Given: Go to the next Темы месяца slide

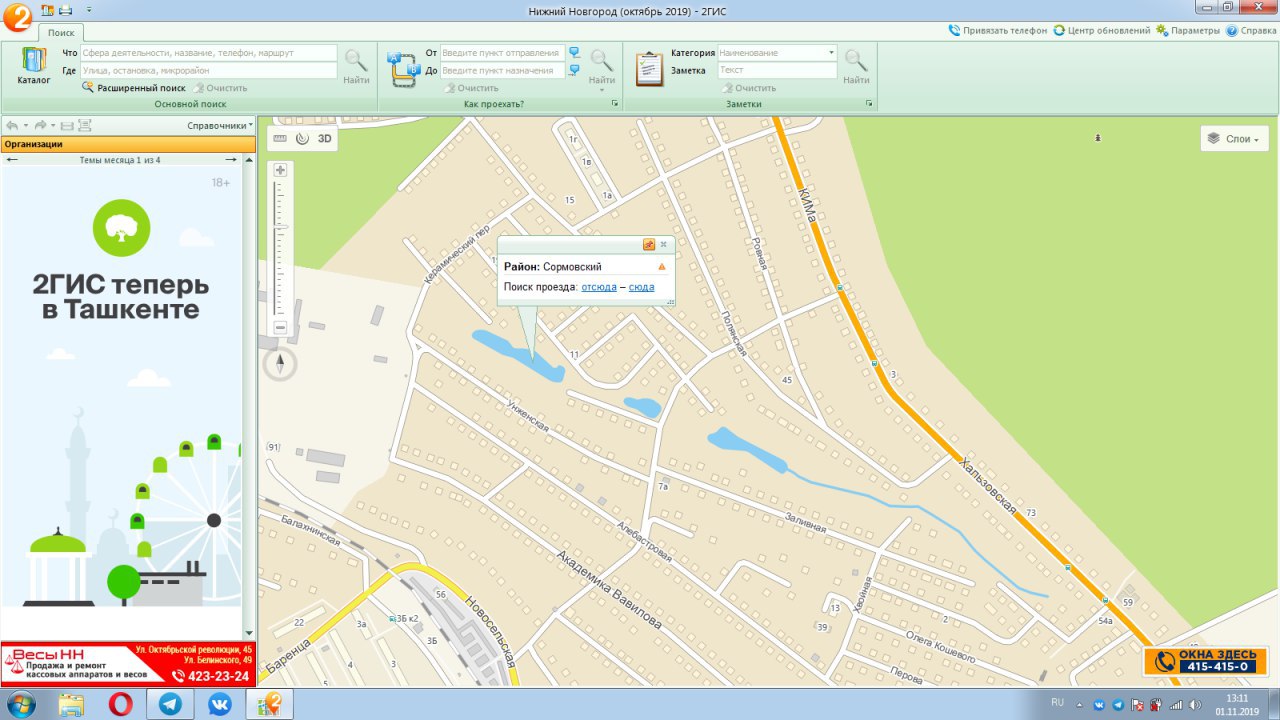Looking at the screenshot, I should click(231, 160).
